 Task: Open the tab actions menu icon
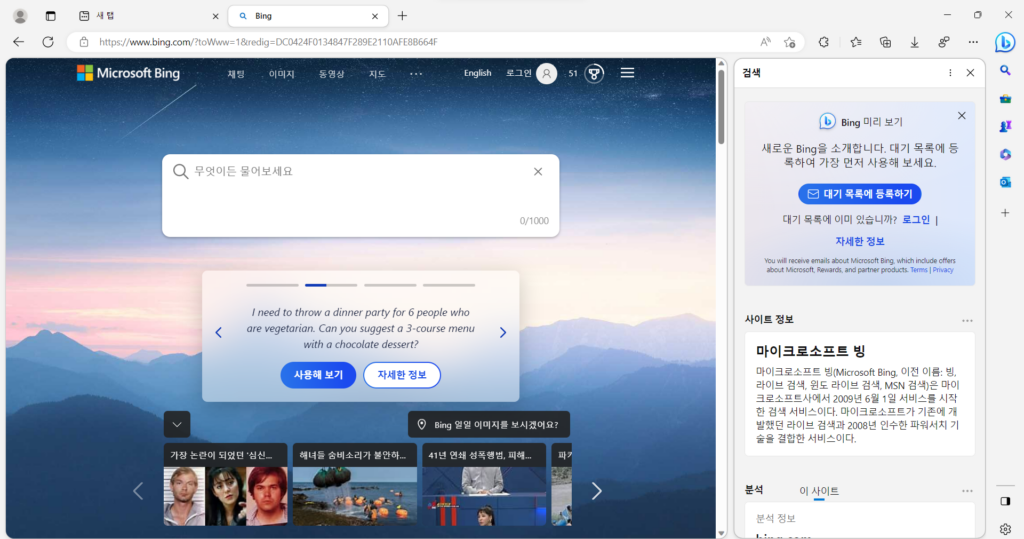coord(50,16)
